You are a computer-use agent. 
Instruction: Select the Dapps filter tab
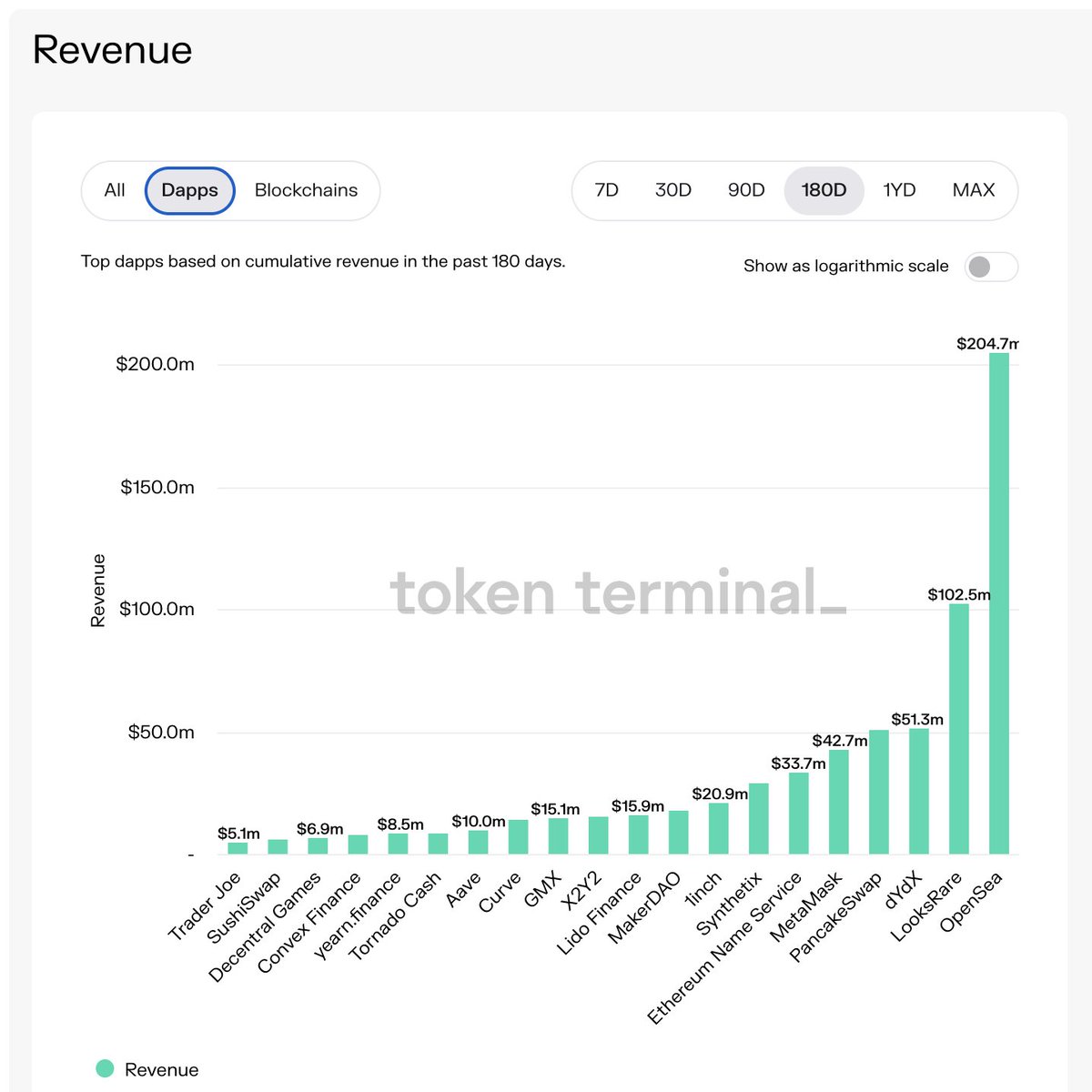[x=190, y=190]
